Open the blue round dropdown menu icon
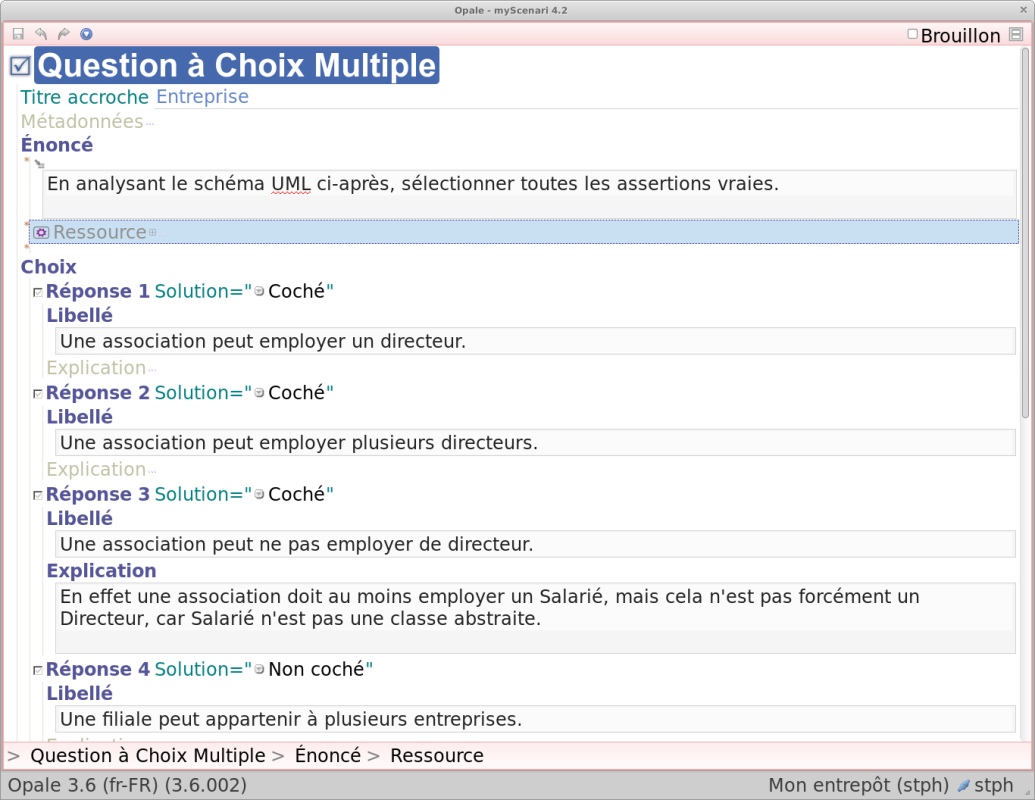 click(x=86, y=34)
